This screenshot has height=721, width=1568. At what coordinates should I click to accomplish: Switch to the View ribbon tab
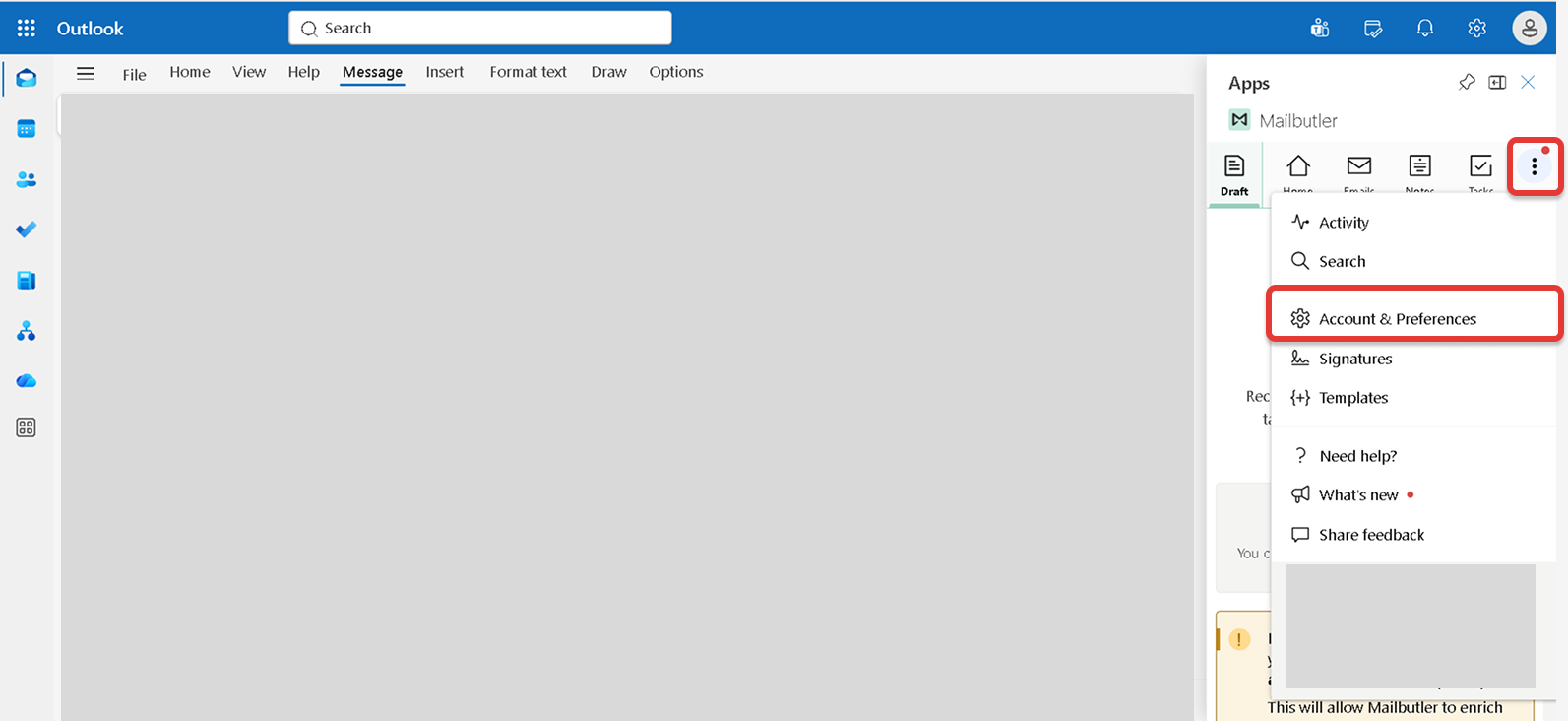tap(249, 72)
